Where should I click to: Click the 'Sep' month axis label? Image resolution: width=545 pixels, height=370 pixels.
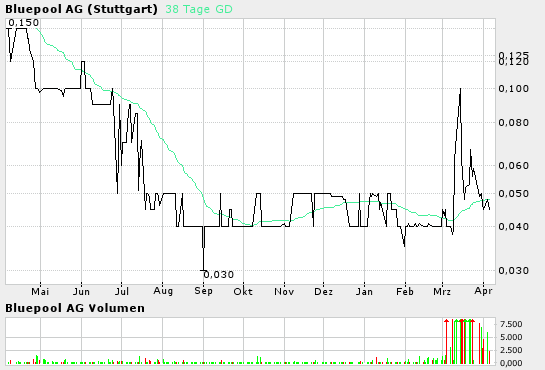click(204, 291)
